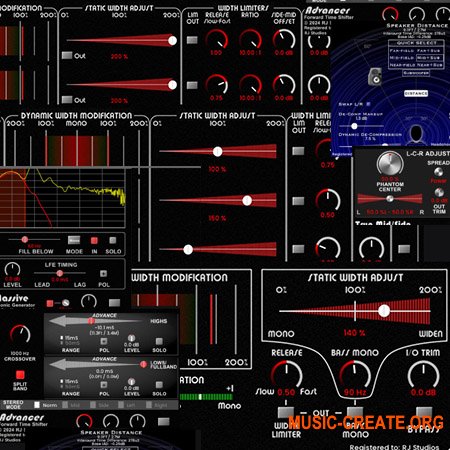Click the release knob beside the 150% slider
This screenshot has width=450, height=450.
pyautogui.click(x=328, y=201)
